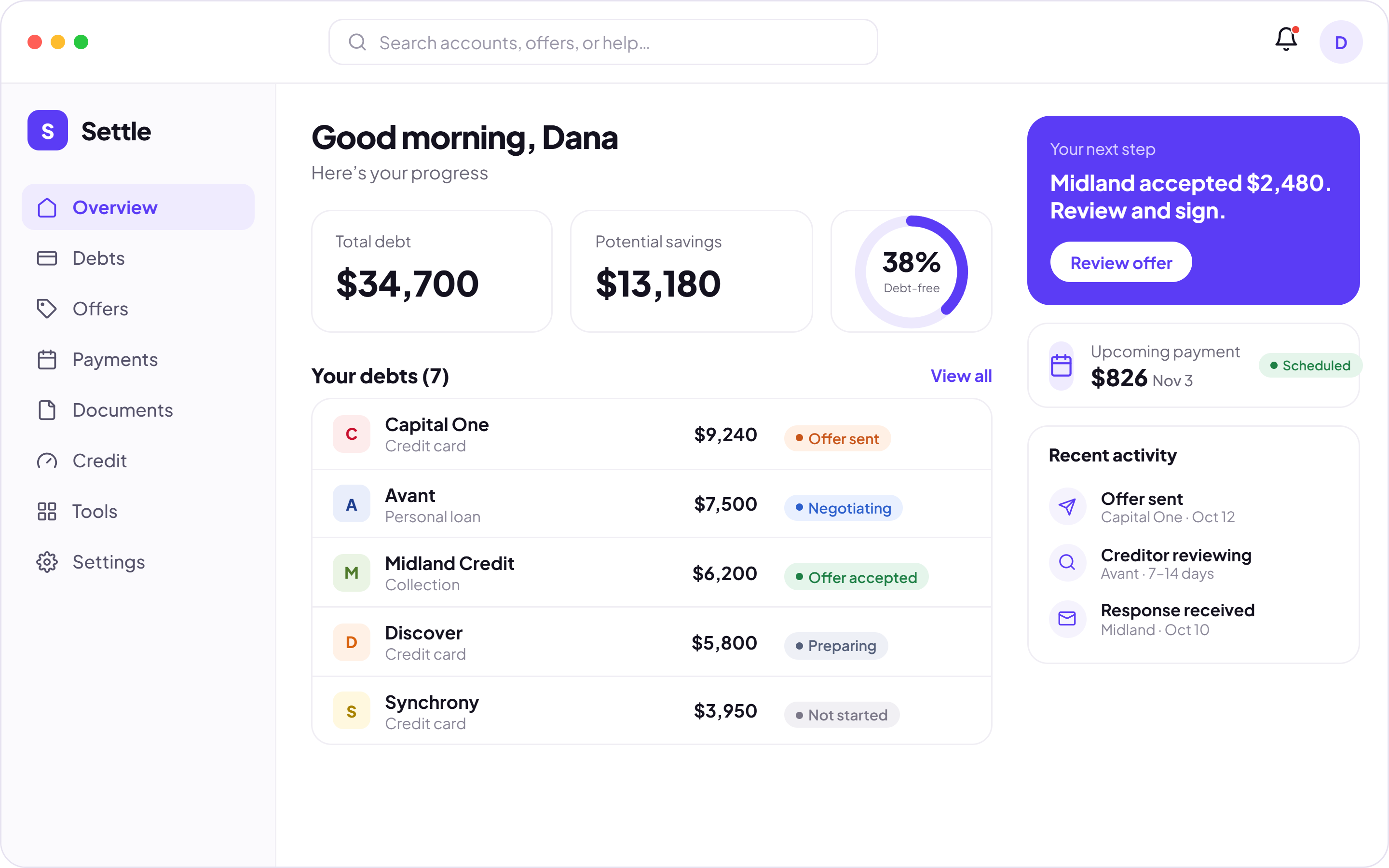The image size is (1389, 868).
Task: Click the Synchrony S badge
Action: (x=351, y=711)
